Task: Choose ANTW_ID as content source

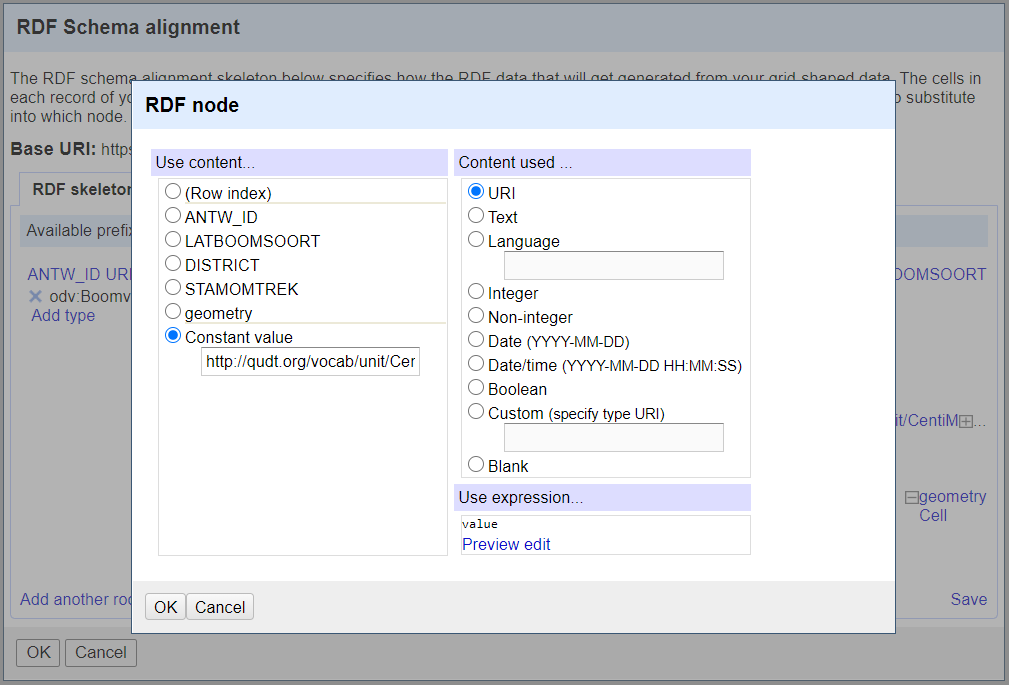Action: click(174, 216)
